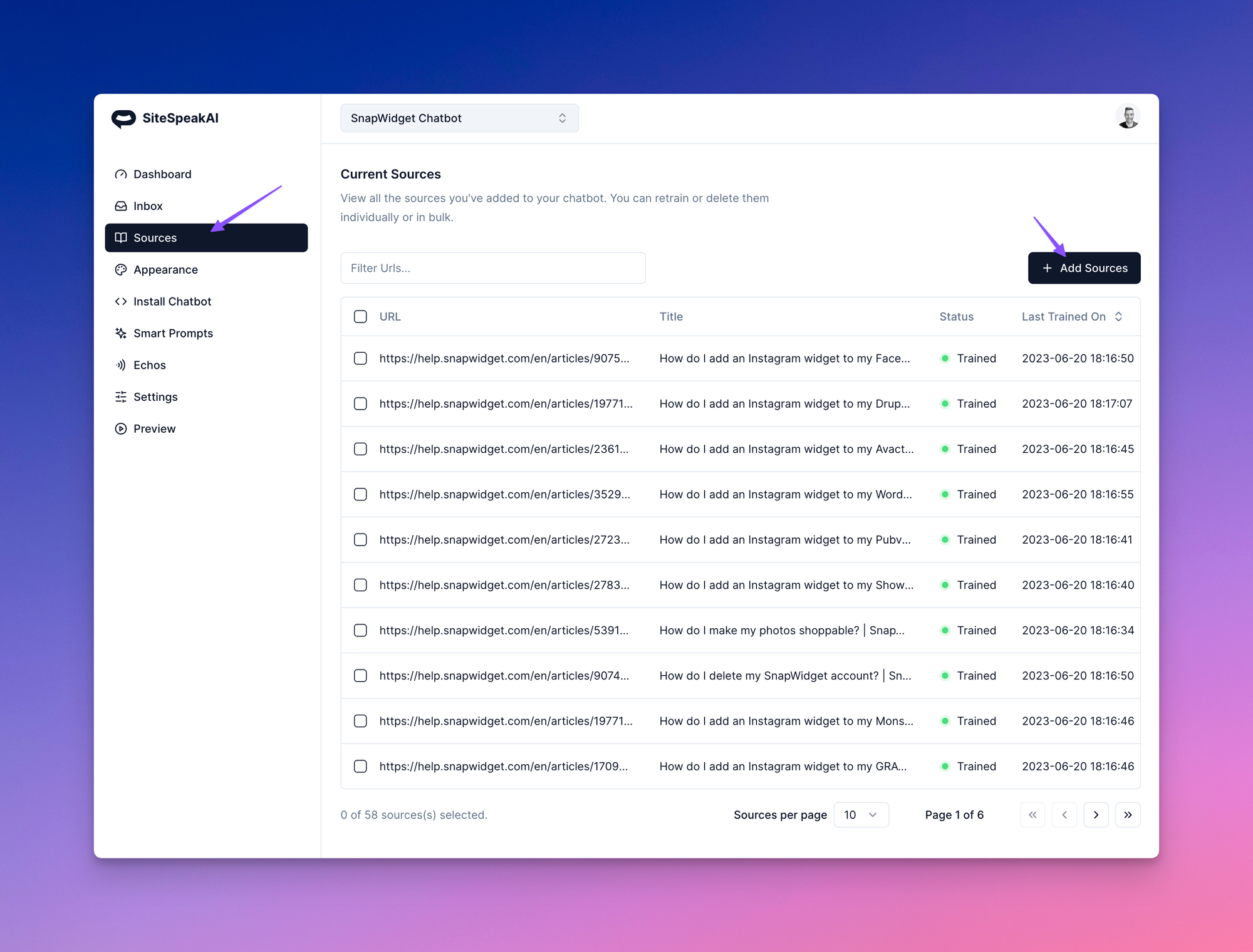
Task: Click the Echos sound-wave icon
Action: [x=121, y=365]
